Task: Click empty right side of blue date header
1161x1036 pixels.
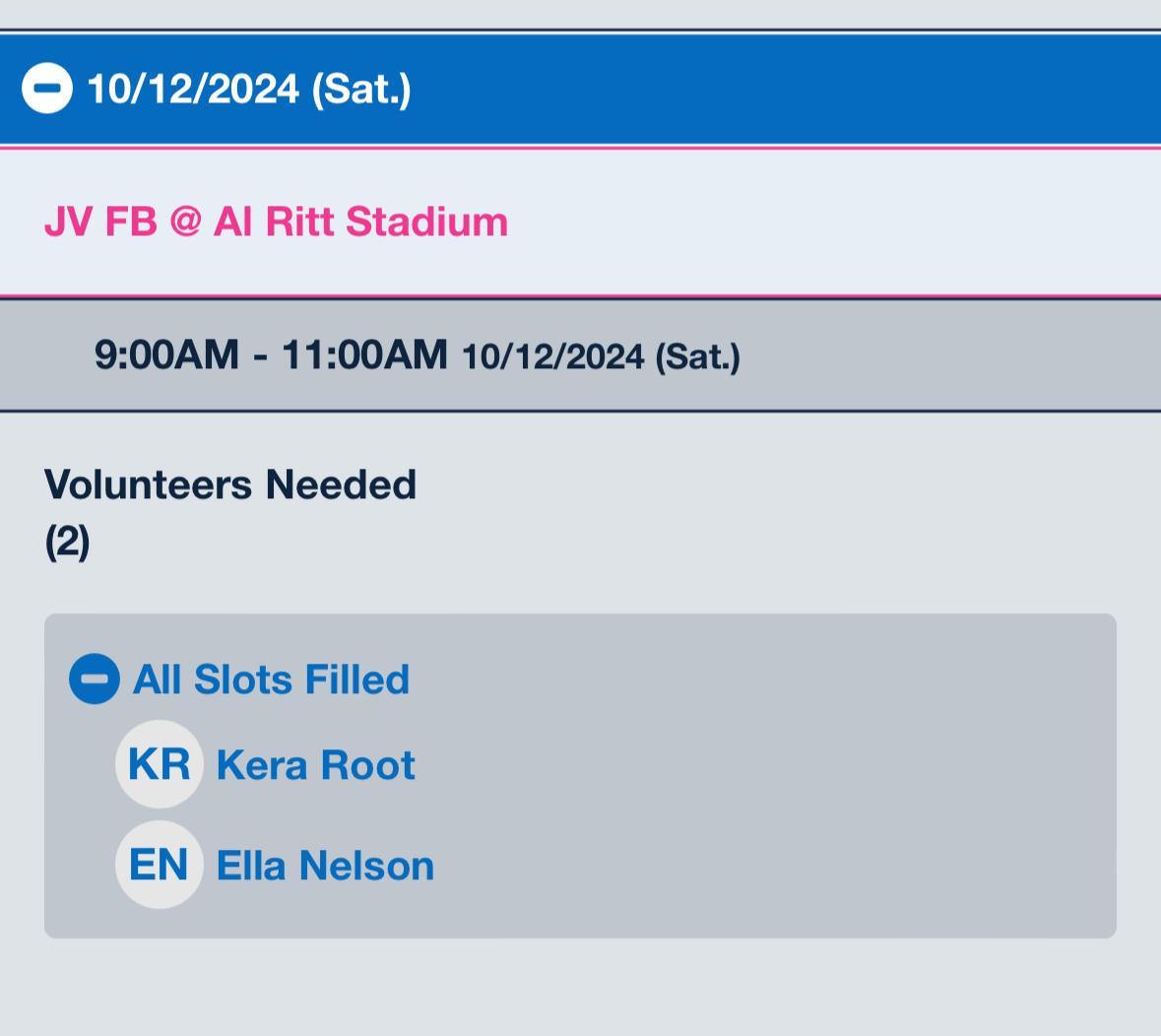Action: [837, 89]
